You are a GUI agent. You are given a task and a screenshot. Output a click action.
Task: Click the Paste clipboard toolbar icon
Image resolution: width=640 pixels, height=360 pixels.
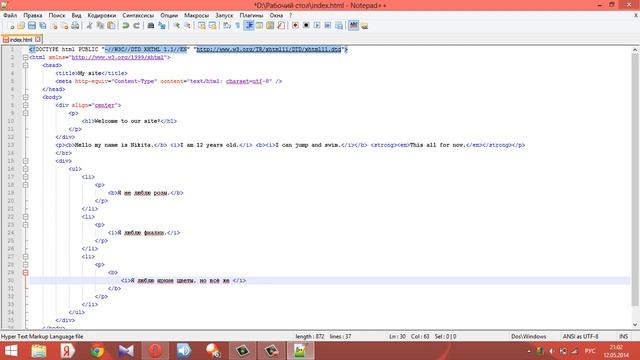(111, 26)
